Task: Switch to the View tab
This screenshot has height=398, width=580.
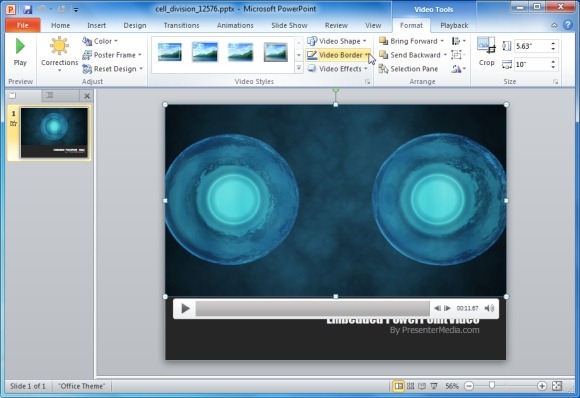Action: 373,26
